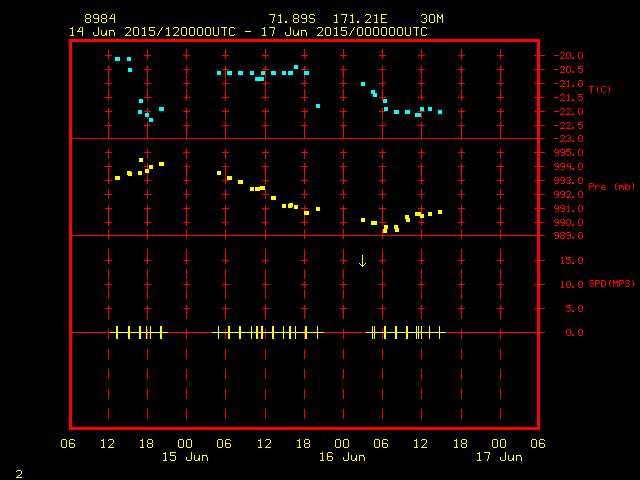Image resolution: width=640 pixels, height=480 pixels.
Task: Click the -22.0 temperature tick label
Action: 569,112
